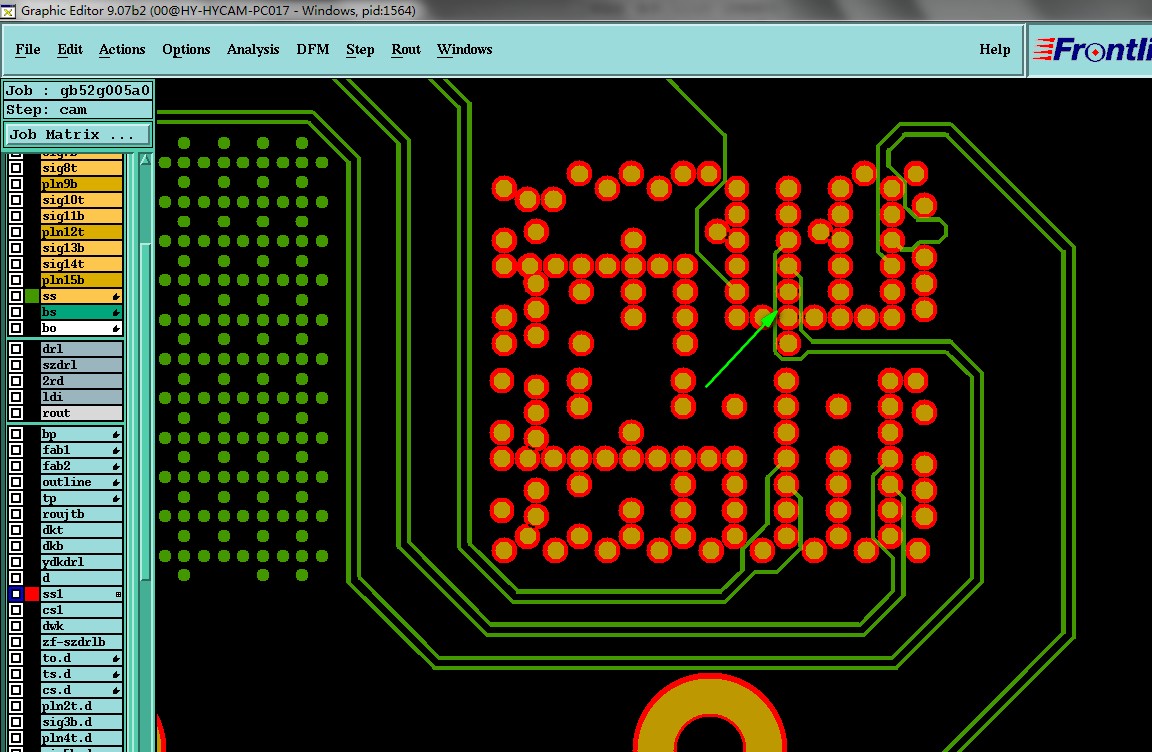
Task: Select the roujtb layer name
Action: [x=82, y=514]
